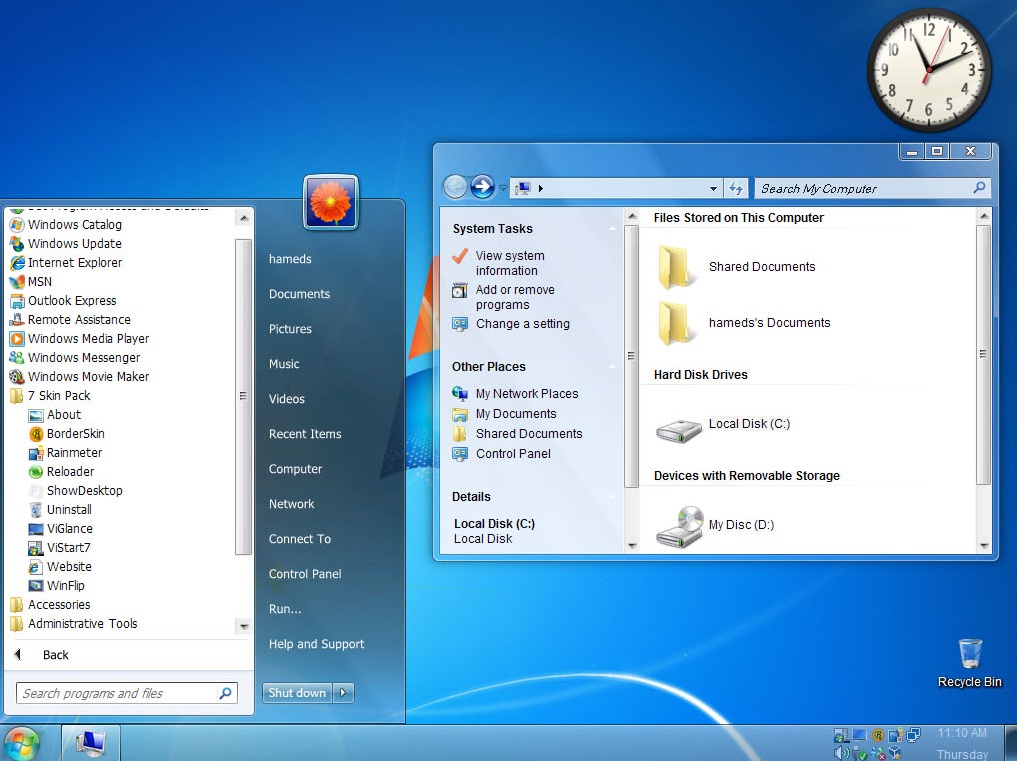Launch Windows Media Player

[x=79, y=339]
